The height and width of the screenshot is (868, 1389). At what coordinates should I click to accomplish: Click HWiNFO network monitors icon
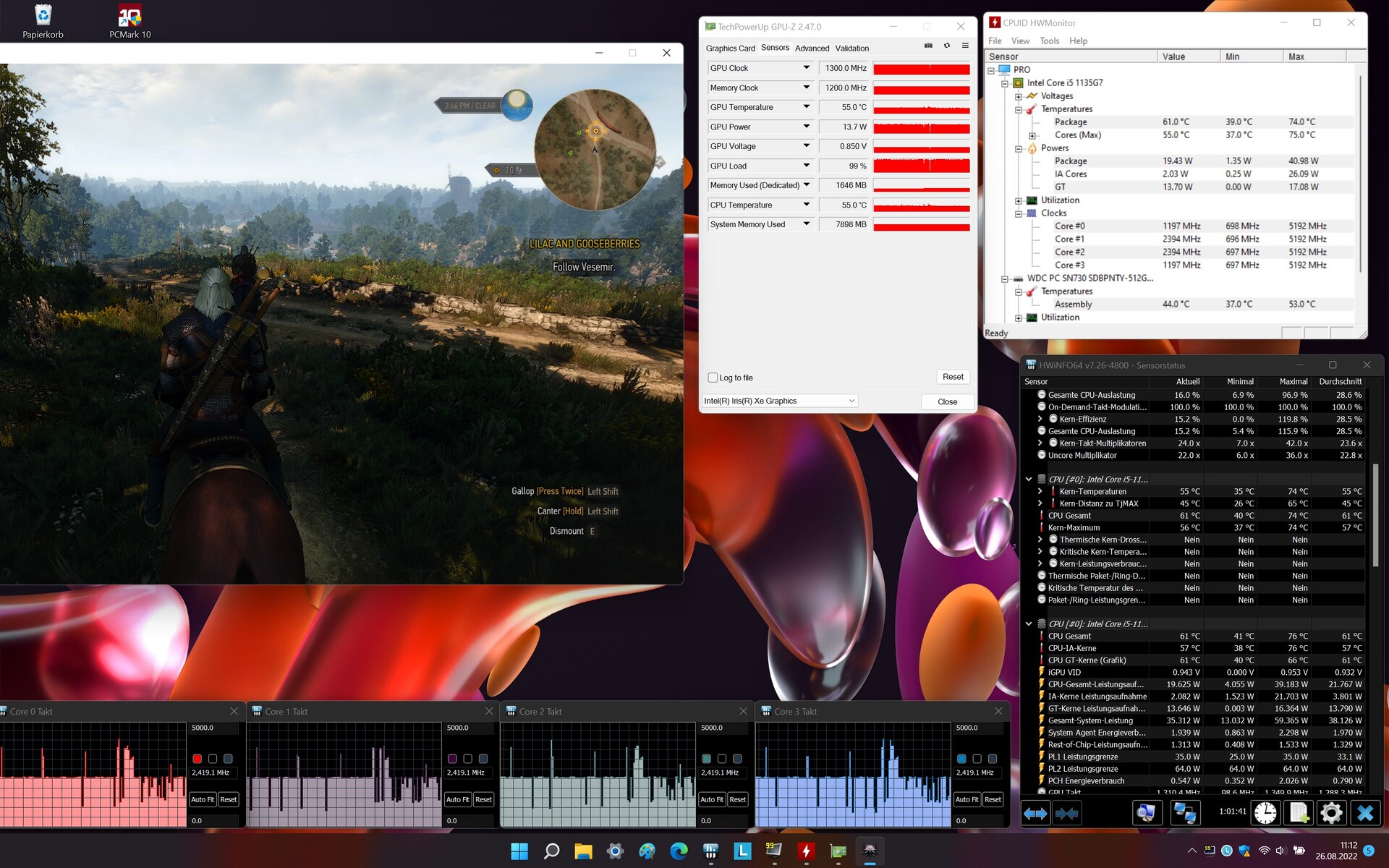pyautogui.click(x=1184, y=813)
